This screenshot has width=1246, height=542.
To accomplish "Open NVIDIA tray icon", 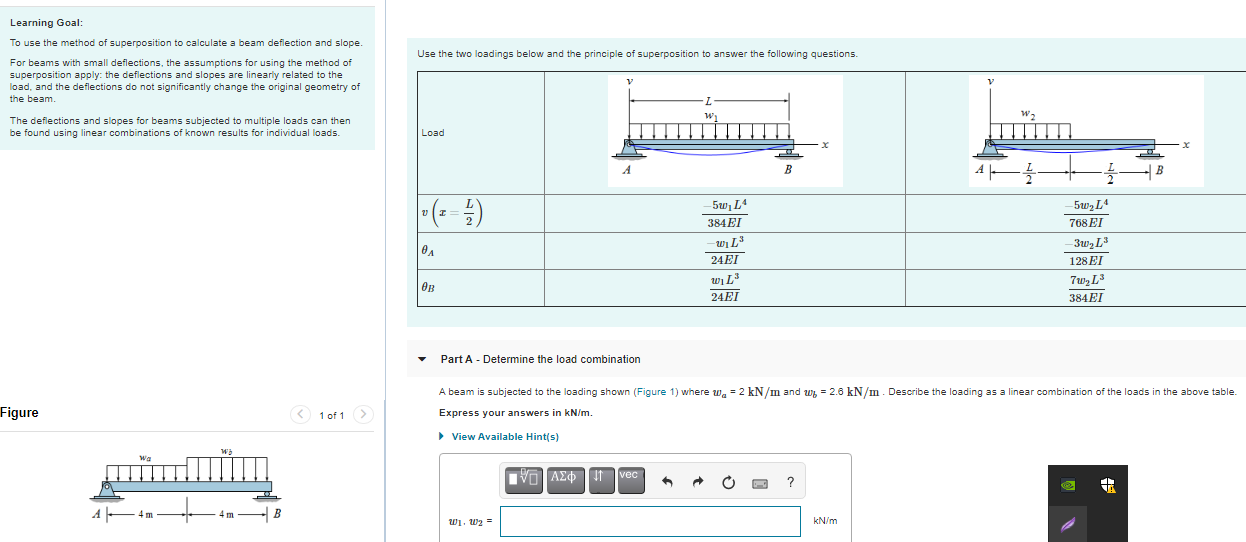I will click(1068, 484).
